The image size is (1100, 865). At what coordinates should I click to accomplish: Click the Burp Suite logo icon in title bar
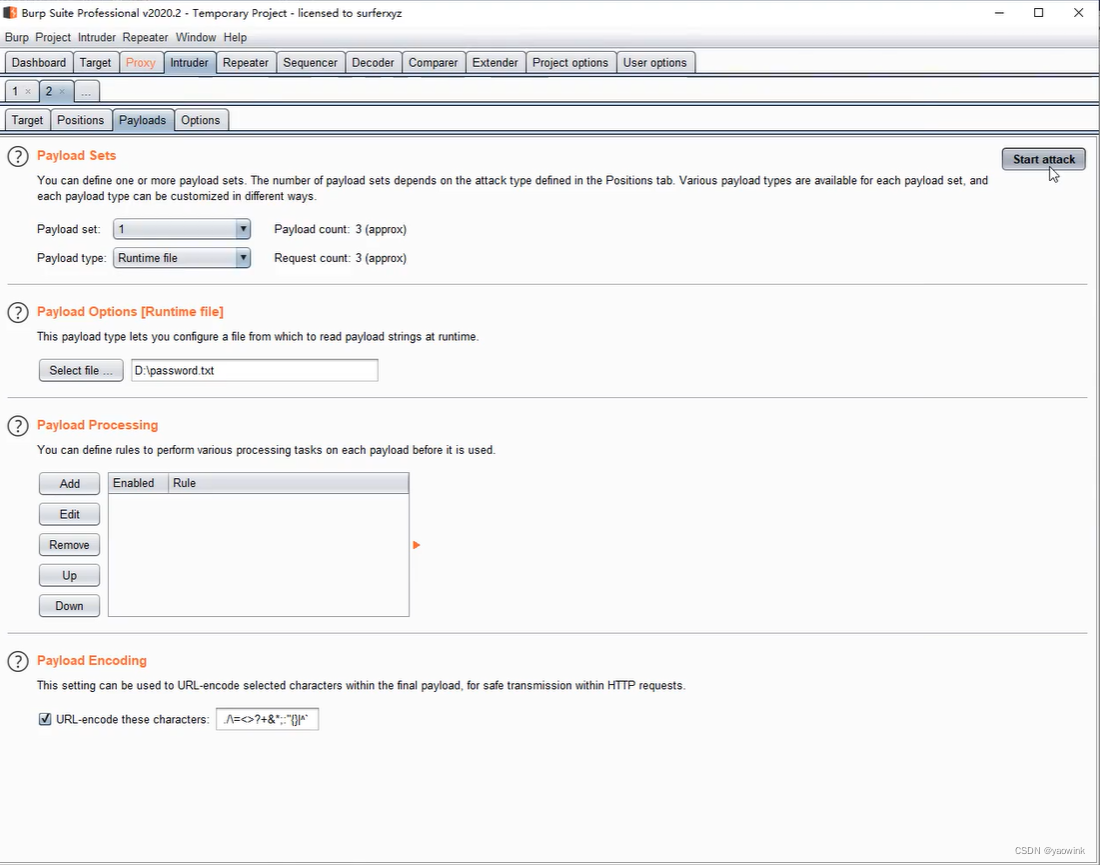tap(10, 13)
